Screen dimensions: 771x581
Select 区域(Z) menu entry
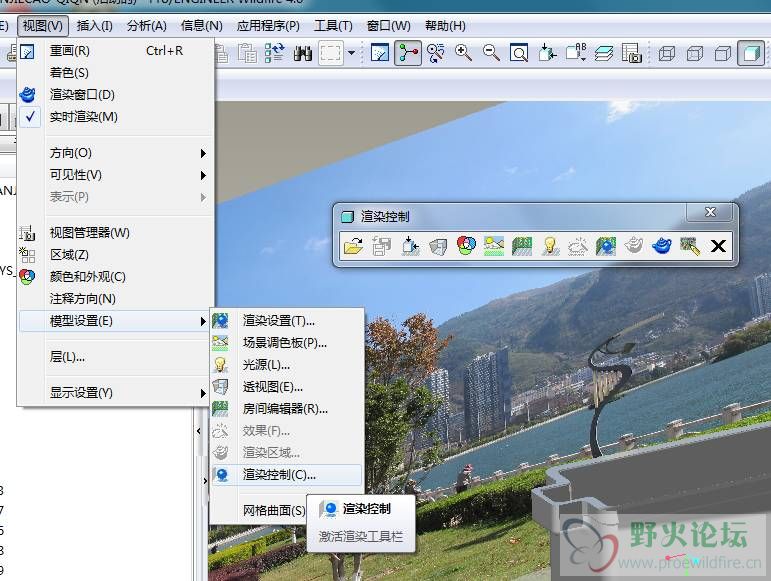click(x=116, y=255)
